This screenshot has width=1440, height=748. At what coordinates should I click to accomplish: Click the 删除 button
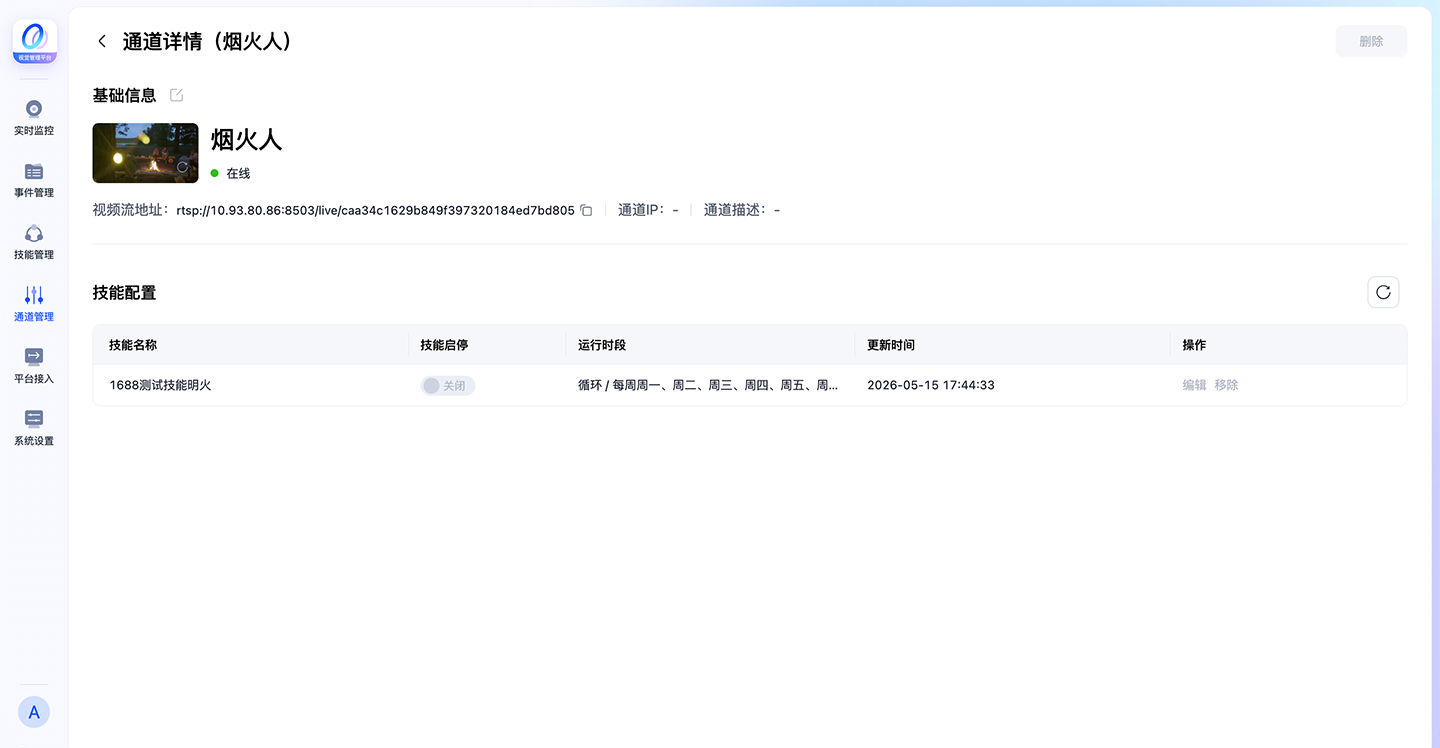click(1371, 41)
